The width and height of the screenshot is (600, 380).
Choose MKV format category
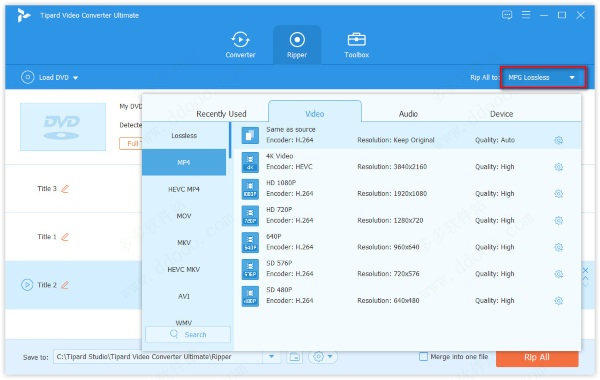point(184,243)
